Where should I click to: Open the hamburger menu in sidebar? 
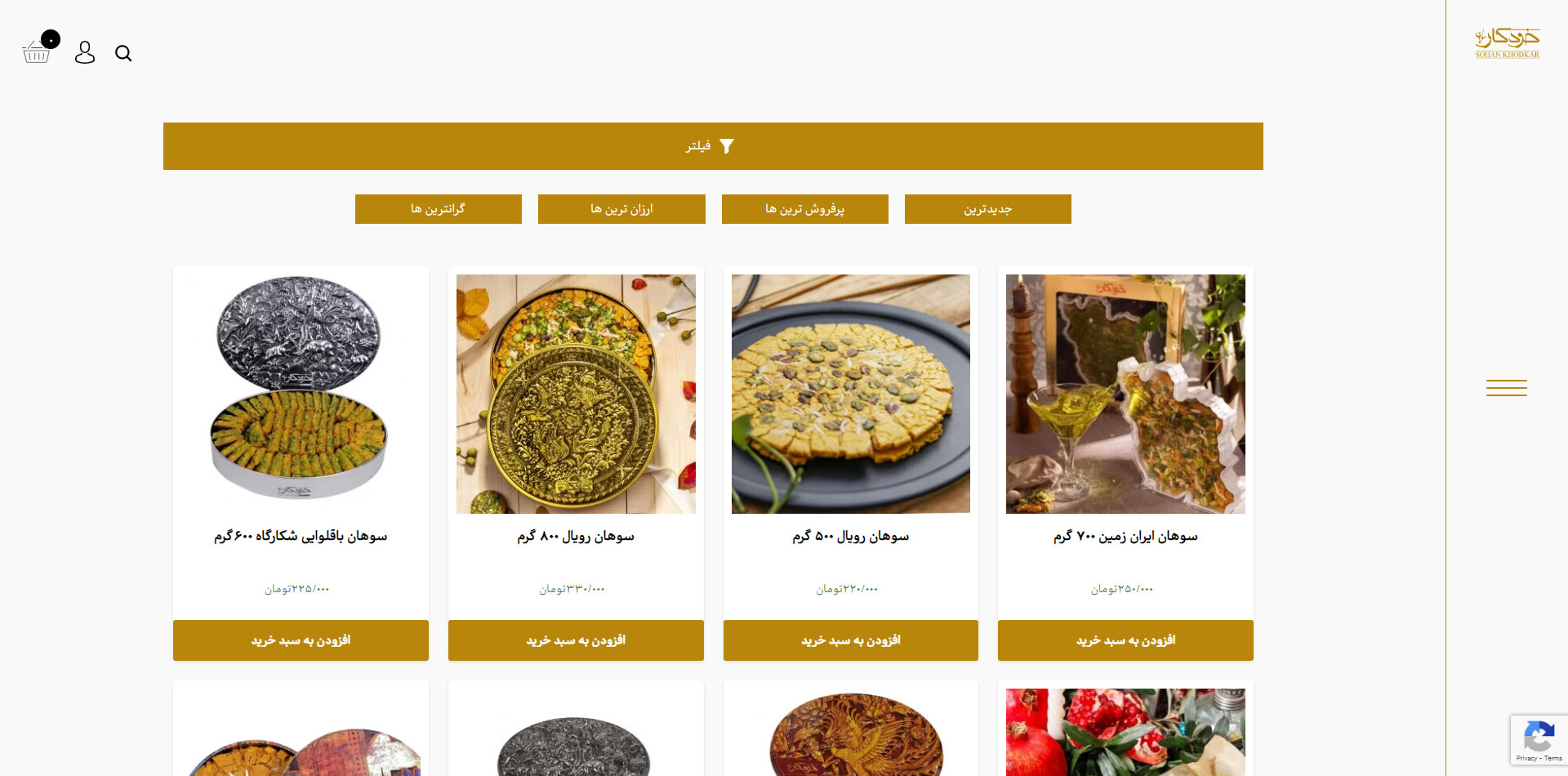coord(1506,388)
